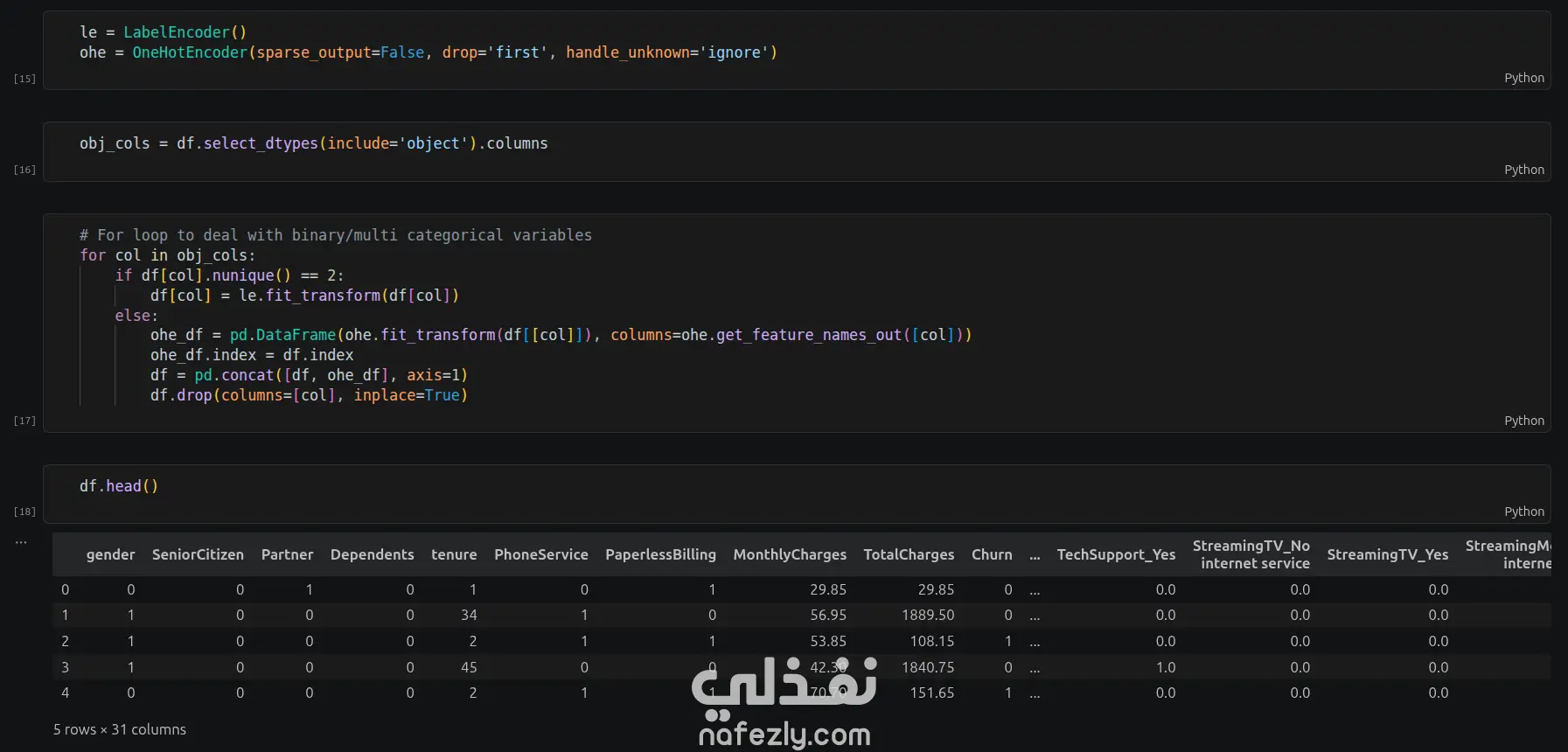The width and height of the screenshot is (1568, 752).
Task: Click the 'if df[col].nunique() == 2:' line
Action: point(229,275)
